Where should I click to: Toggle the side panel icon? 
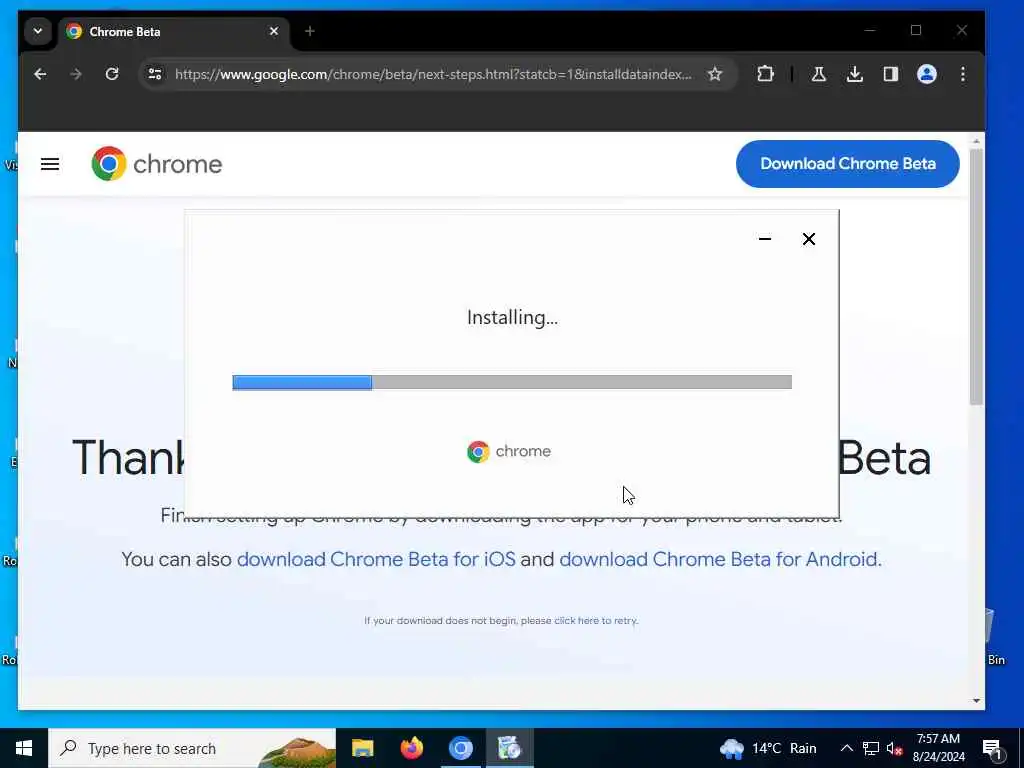tap(891, 74)
